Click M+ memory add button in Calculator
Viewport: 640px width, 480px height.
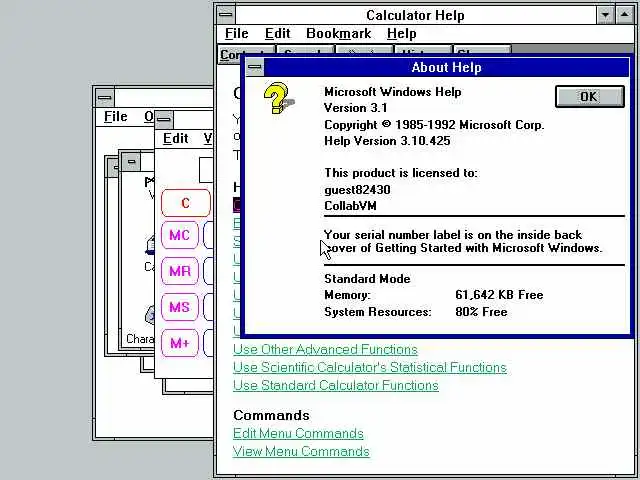point(180,343)
